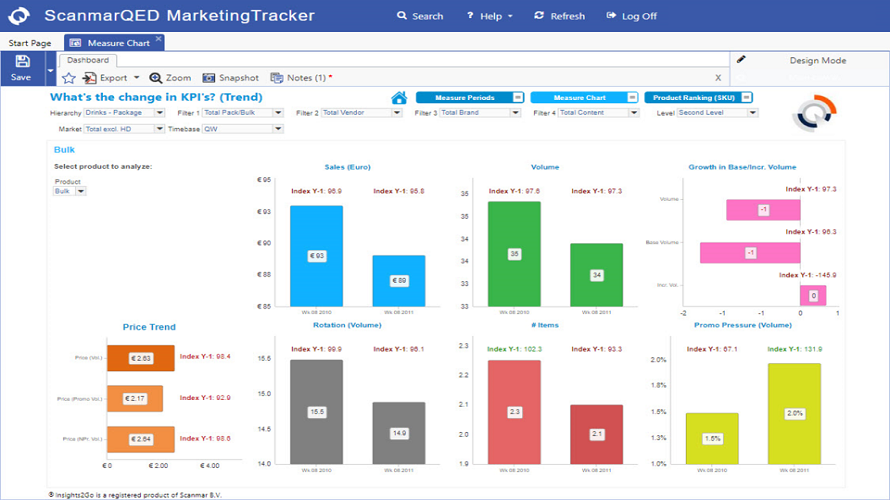Click the Promo Pressure 2.0% bar

click(x=795, y=414)
